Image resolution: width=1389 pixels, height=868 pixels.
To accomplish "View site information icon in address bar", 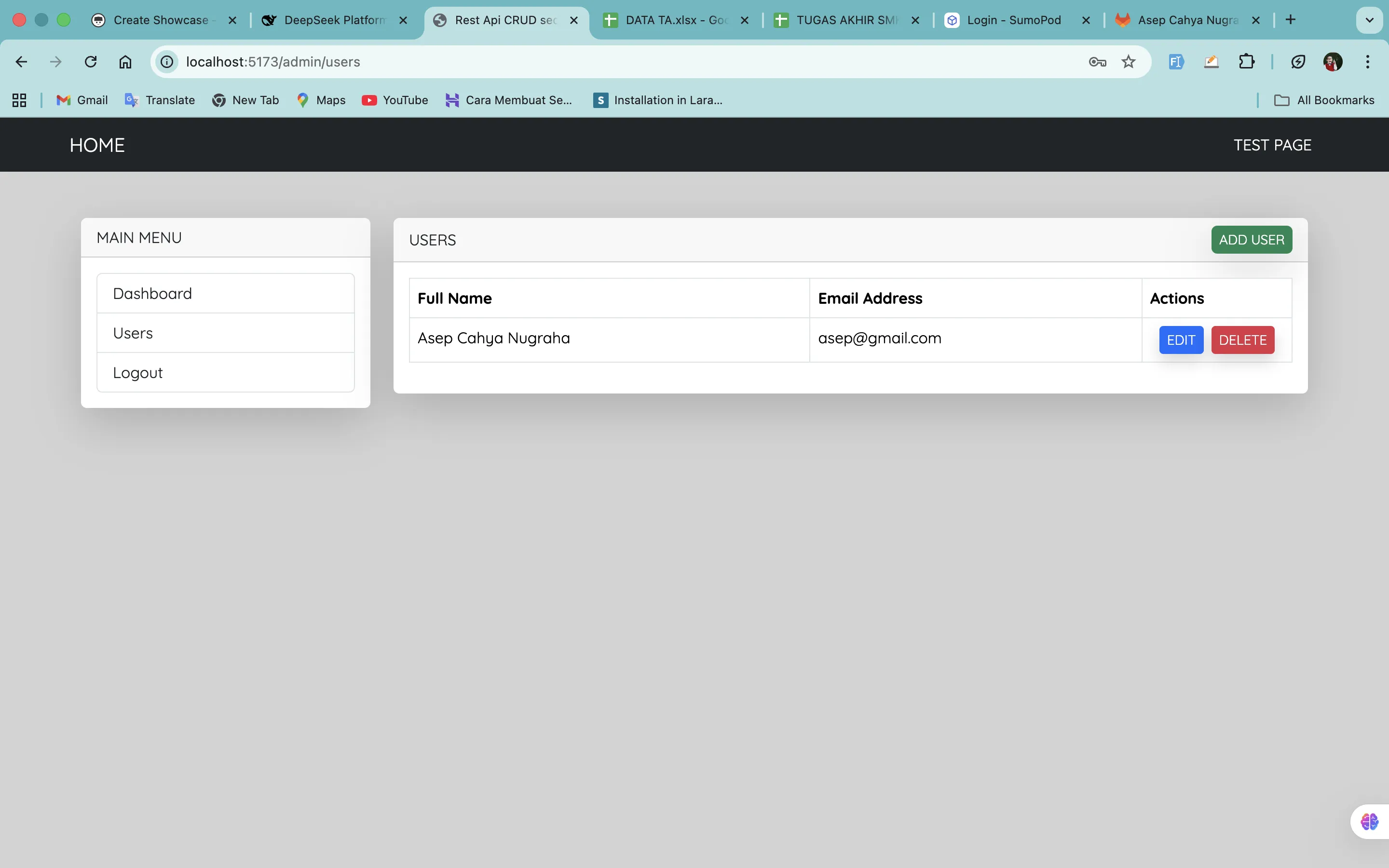I will click(x=167, y=61).
